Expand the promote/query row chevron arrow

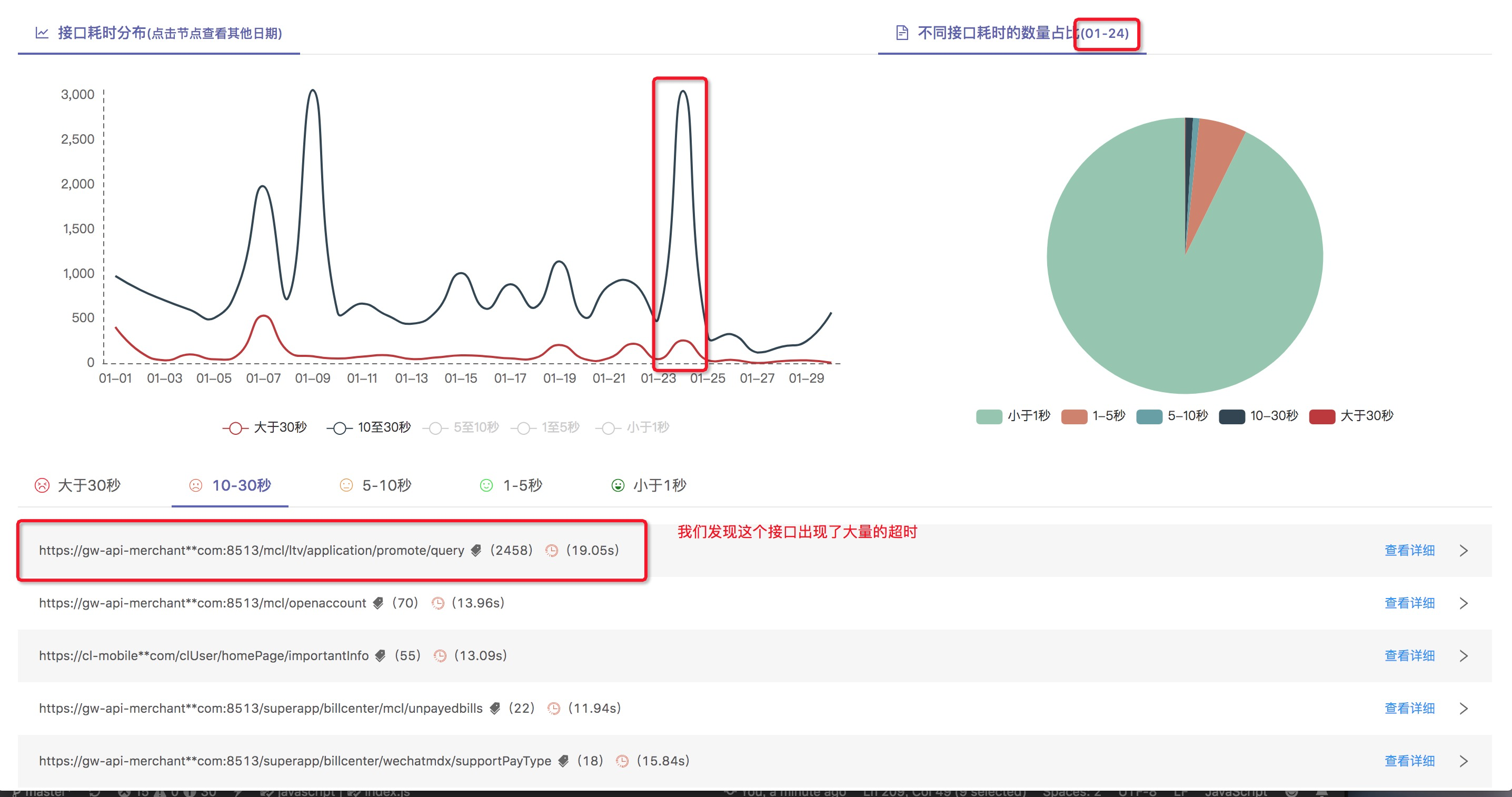[x=1463, y=551]
